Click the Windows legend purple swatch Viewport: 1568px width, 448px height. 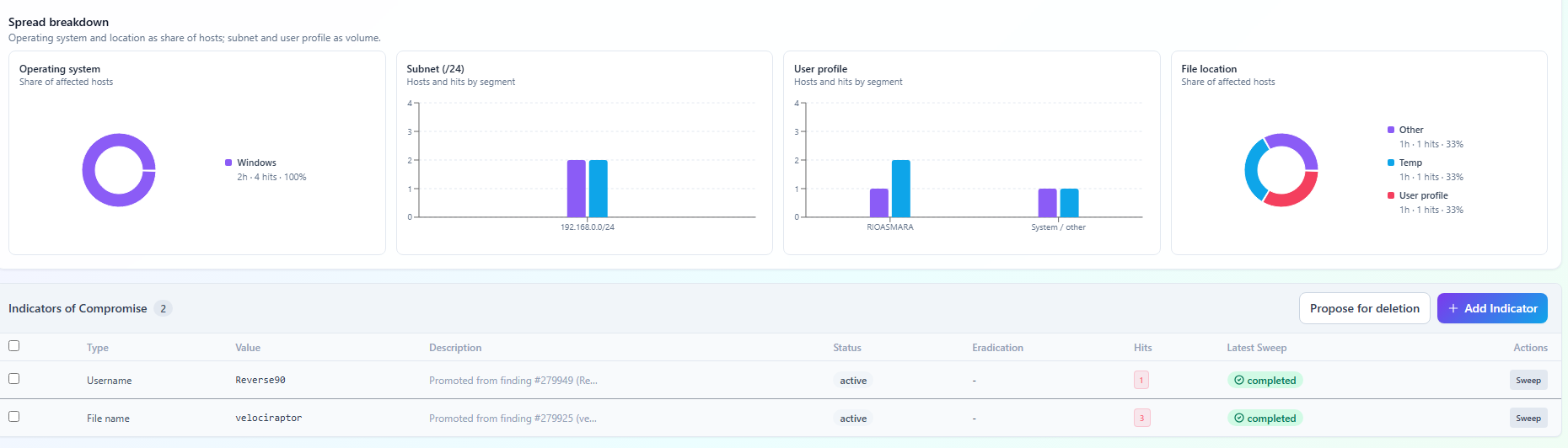[228, 163]
